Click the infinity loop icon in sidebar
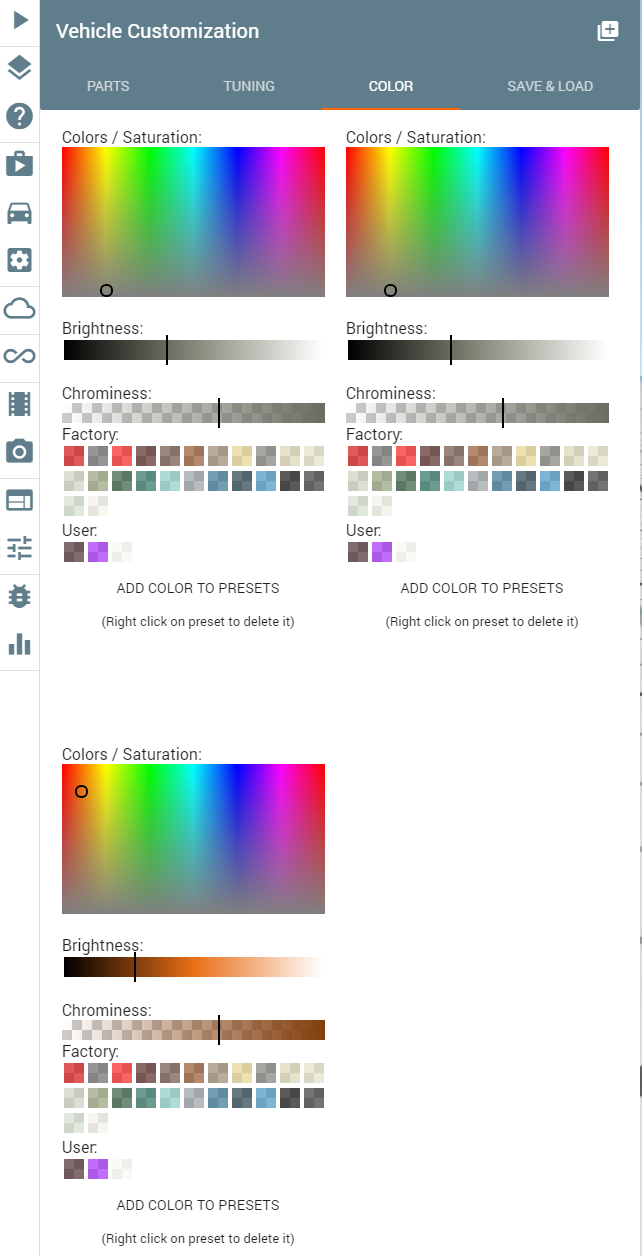Viewport: 642px width, 1256px height. click(20, 356)
